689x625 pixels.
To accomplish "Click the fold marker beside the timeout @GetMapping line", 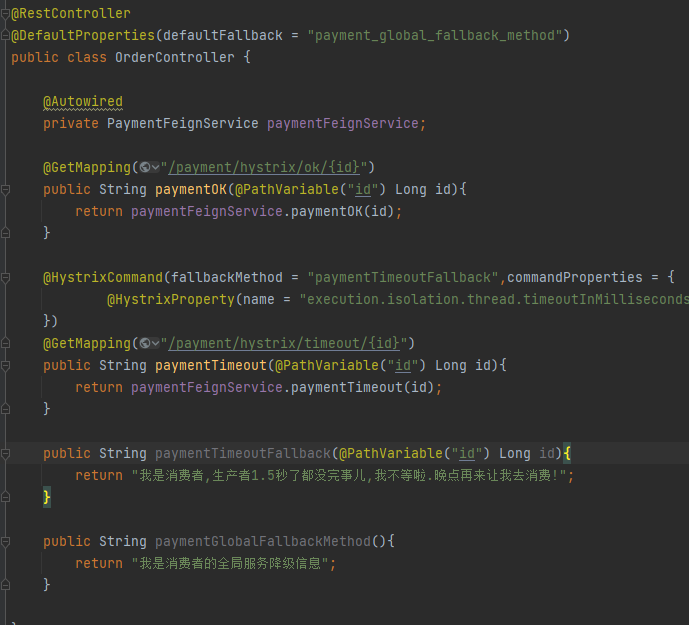I will (x=5, y=343).
